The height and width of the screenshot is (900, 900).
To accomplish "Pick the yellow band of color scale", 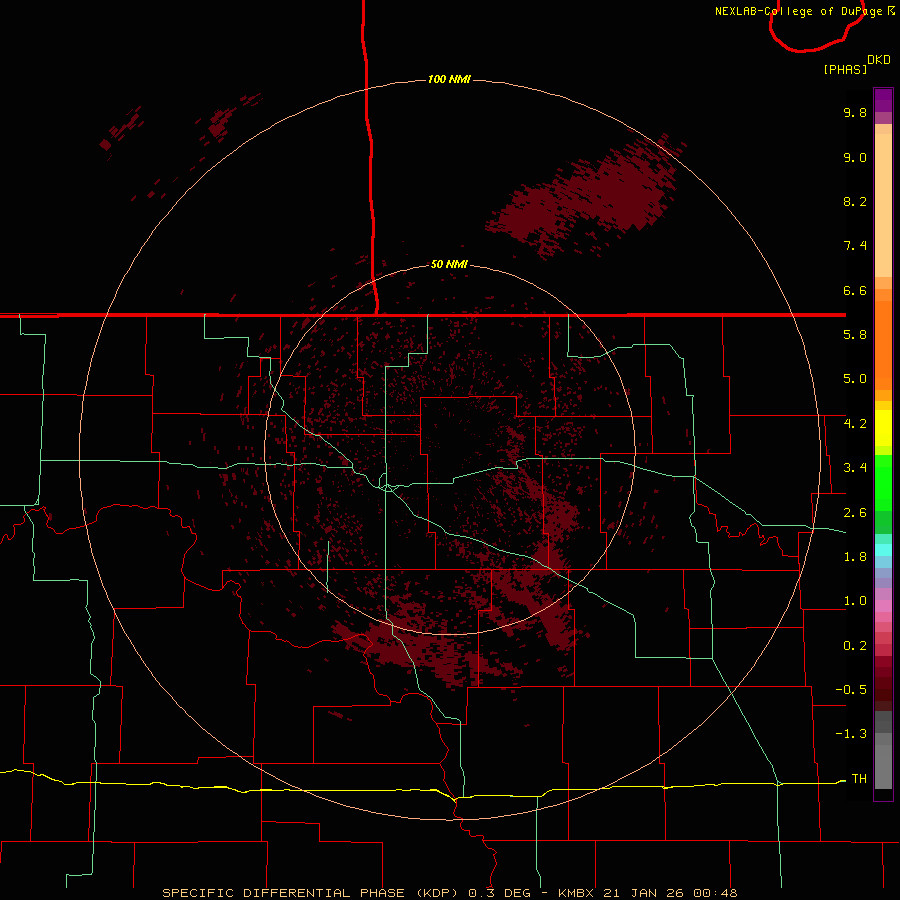I will click(883, 428).
